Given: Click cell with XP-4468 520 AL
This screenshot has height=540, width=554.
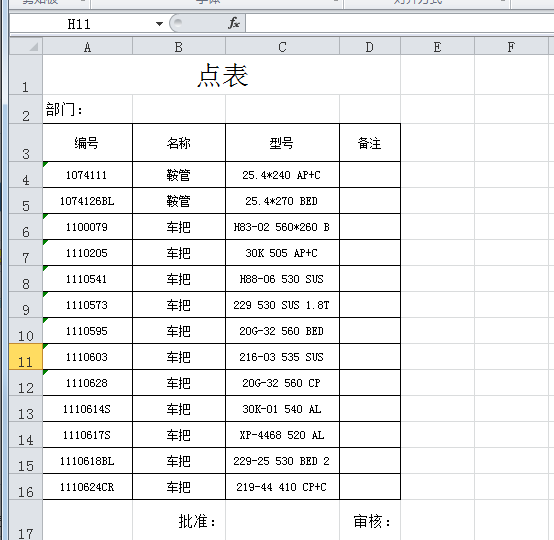Looking at the screenshot, I should tap(282, 435).
